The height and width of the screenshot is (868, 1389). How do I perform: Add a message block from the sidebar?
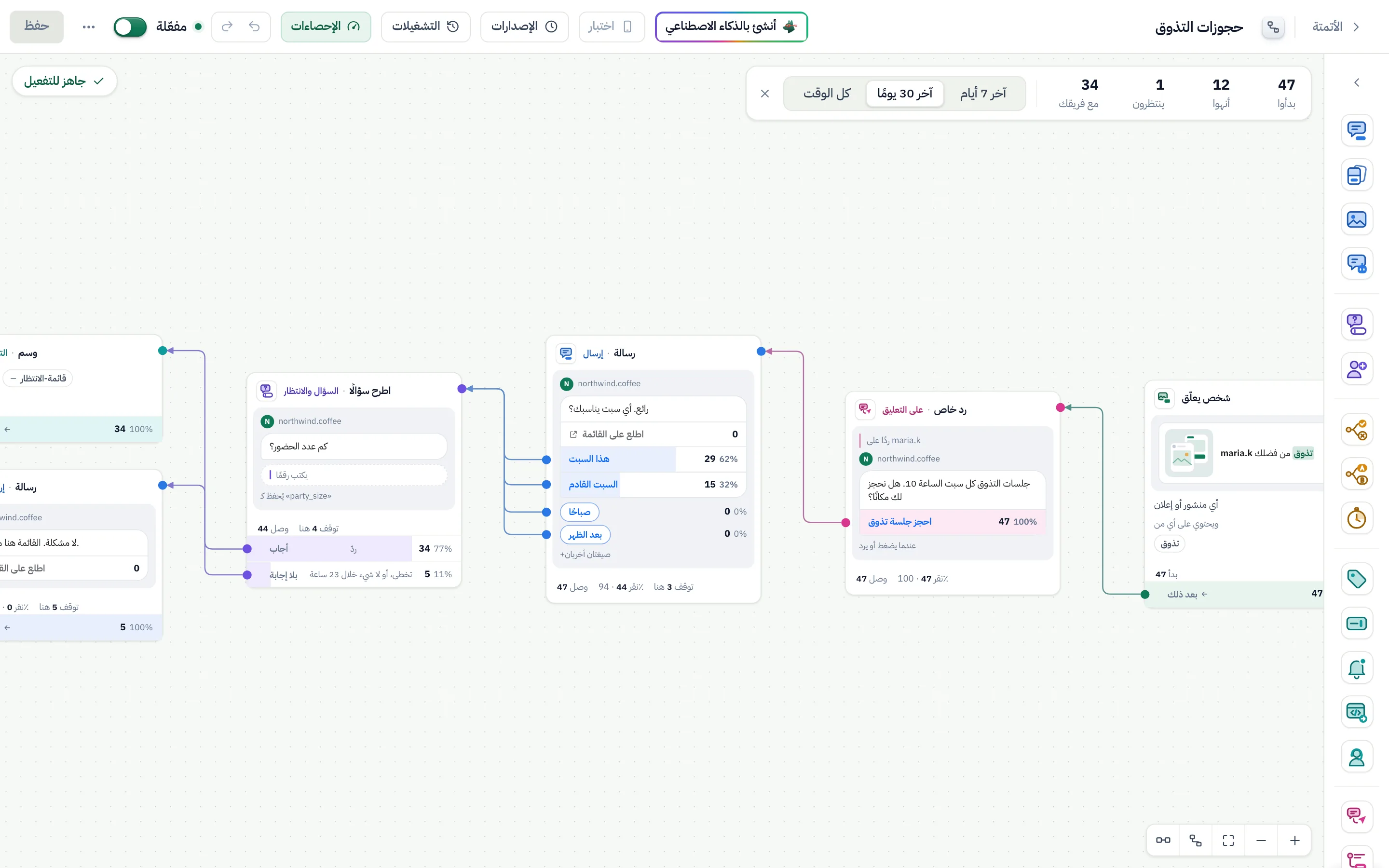coord(1356,130)
